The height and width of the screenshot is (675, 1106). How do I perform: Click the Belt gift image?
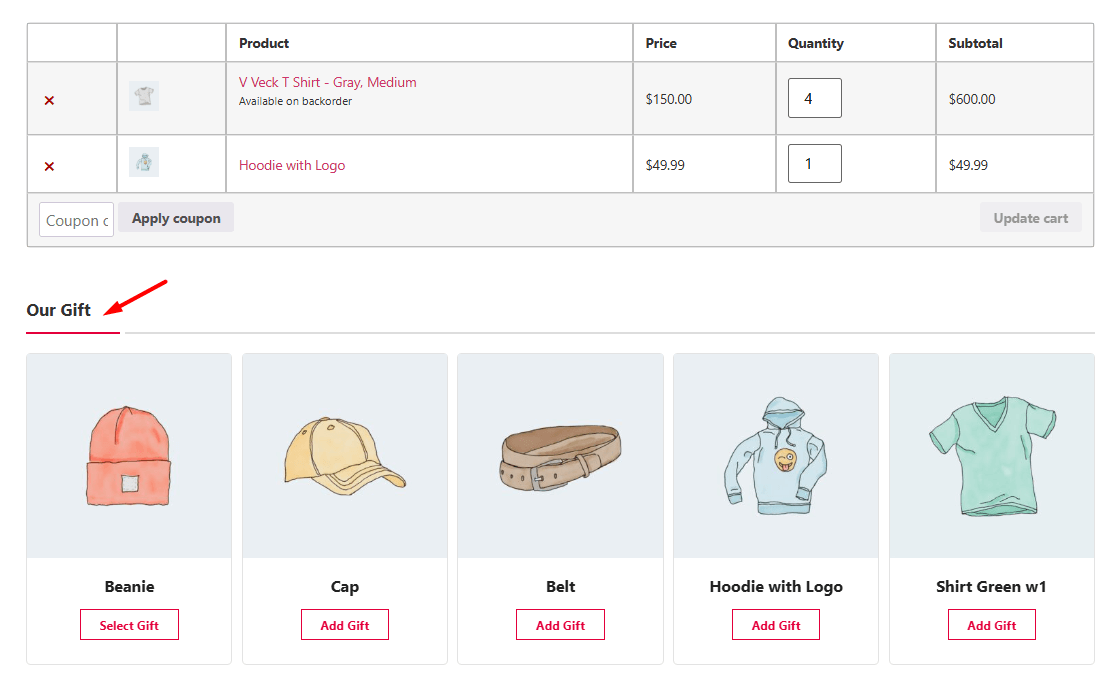click(561, 456)
